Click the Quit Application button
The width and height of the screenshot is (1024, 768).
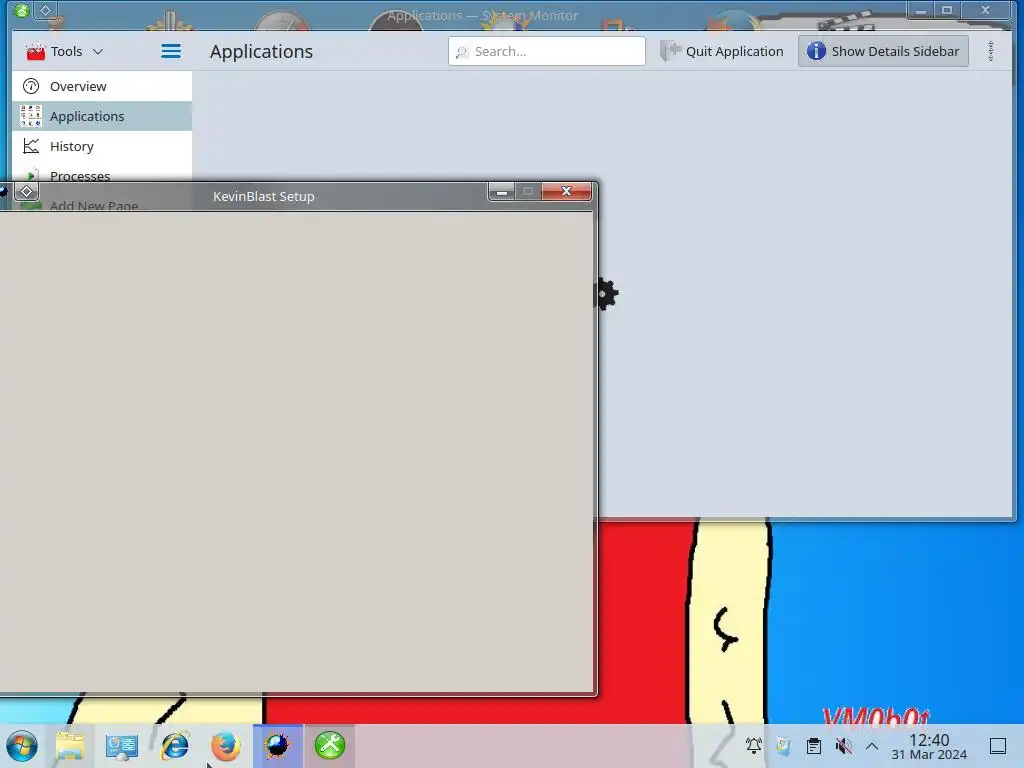(722, 51)
